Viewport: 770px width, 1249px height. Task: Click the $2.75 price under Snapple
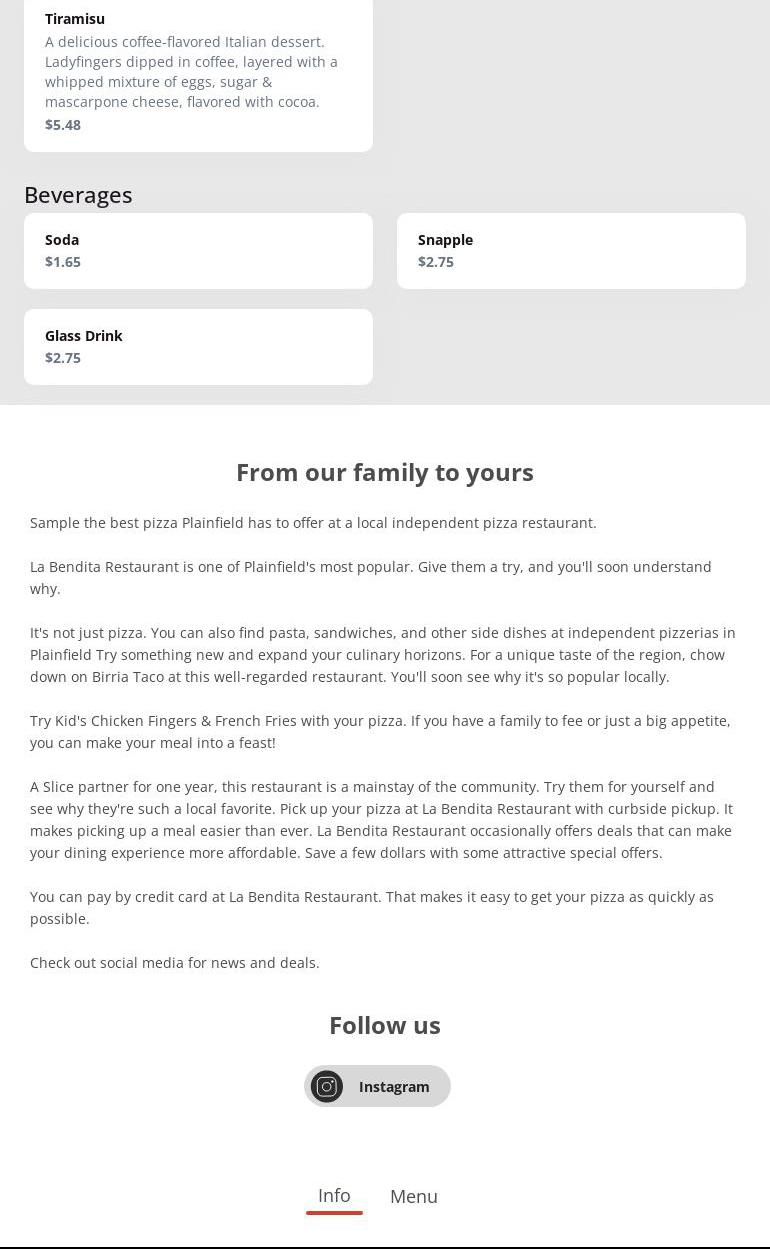[436, 262]
